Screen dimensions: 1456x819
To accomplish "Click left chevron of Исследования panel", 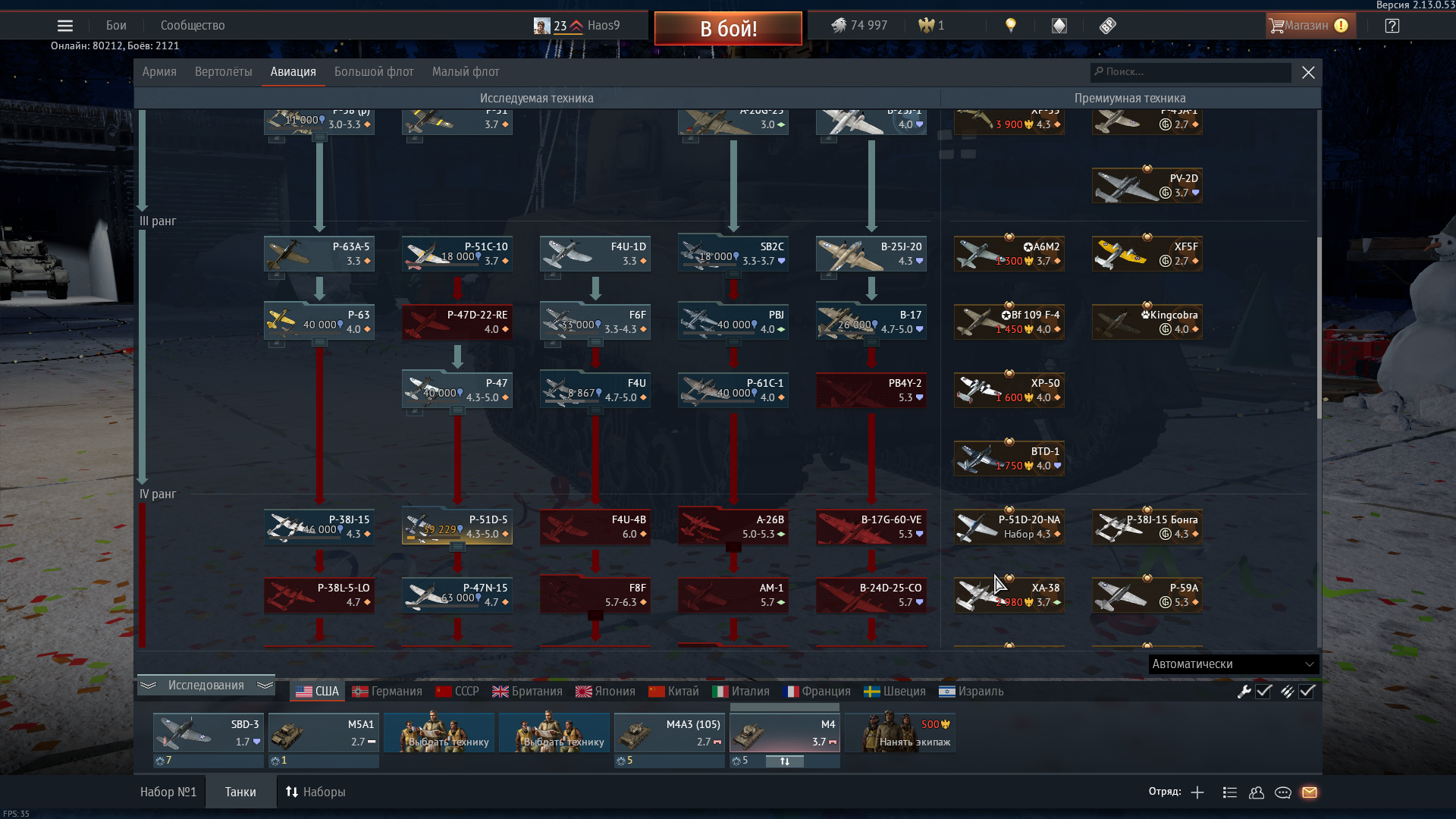I will click(148, 686).
